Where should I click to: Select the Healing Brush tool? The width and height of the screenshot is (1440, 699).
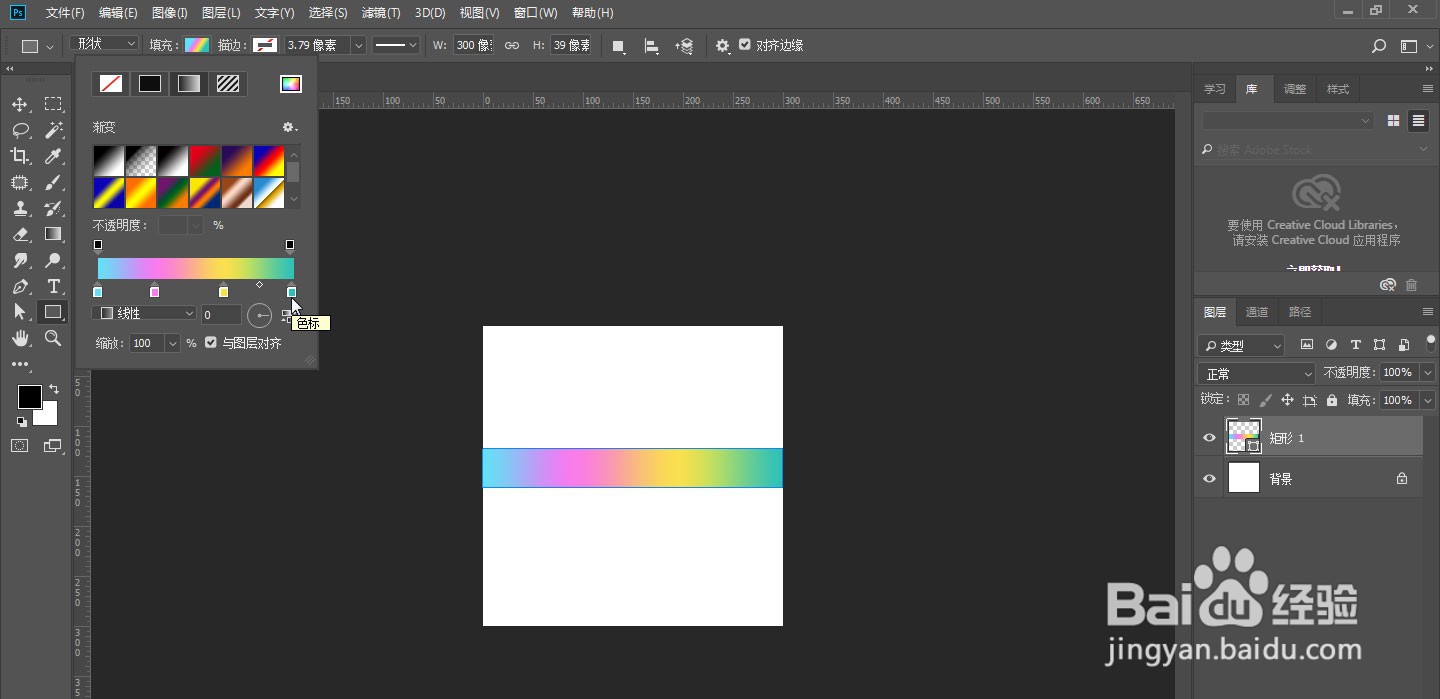pyautogui.click(x=20, y=182)
